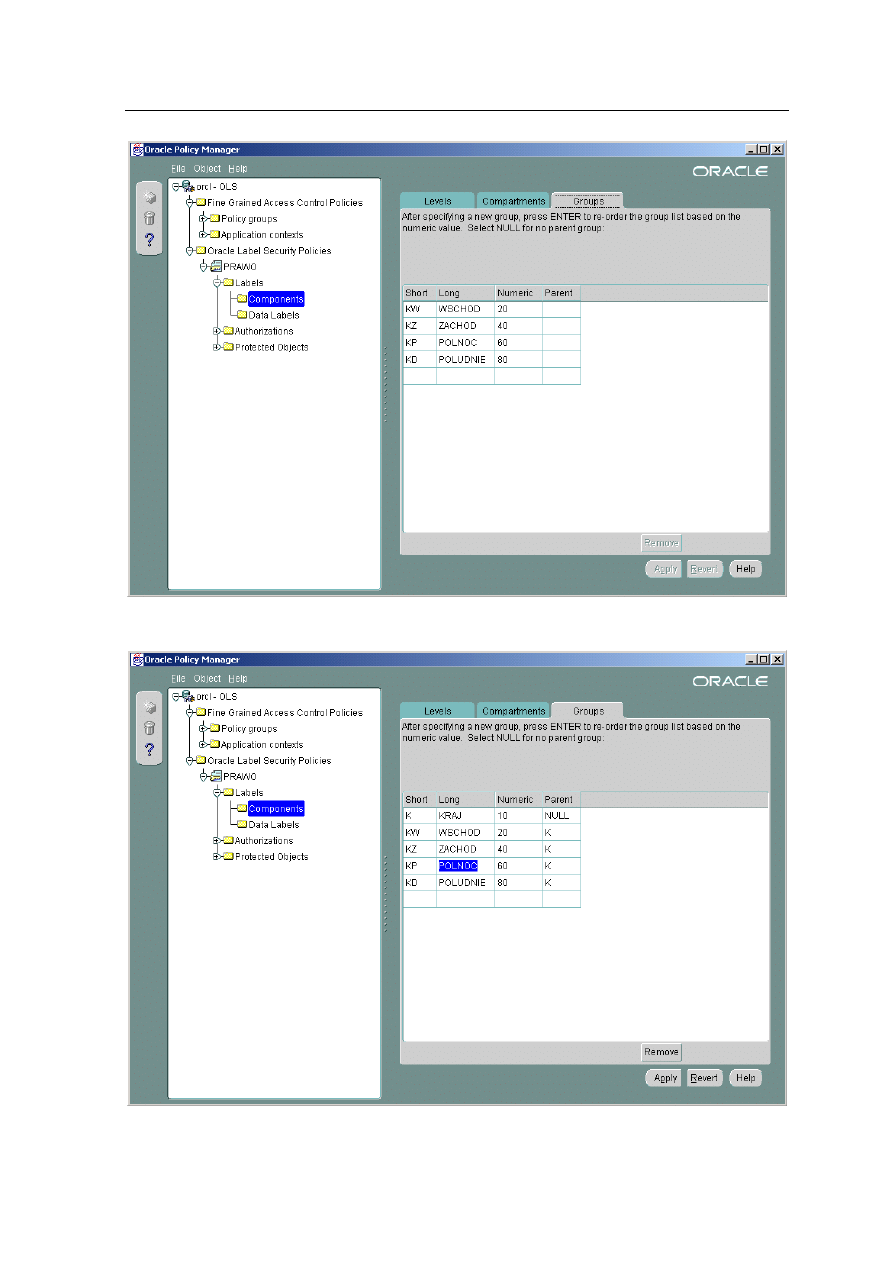Click the Protected Objects folder icon in the upper tree
Image resolution: width=893 pixels, height=1263 pixels.
(228, 347)
